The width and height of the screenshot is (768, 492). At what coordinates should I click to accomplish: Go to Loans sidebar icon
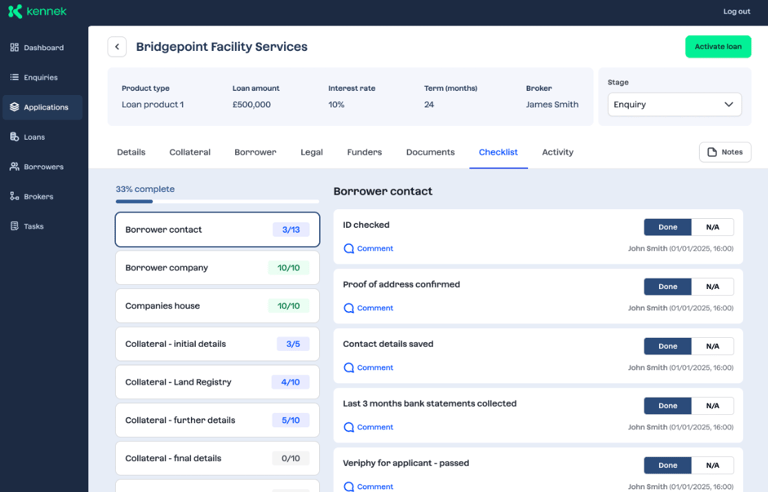click(14, 137)
